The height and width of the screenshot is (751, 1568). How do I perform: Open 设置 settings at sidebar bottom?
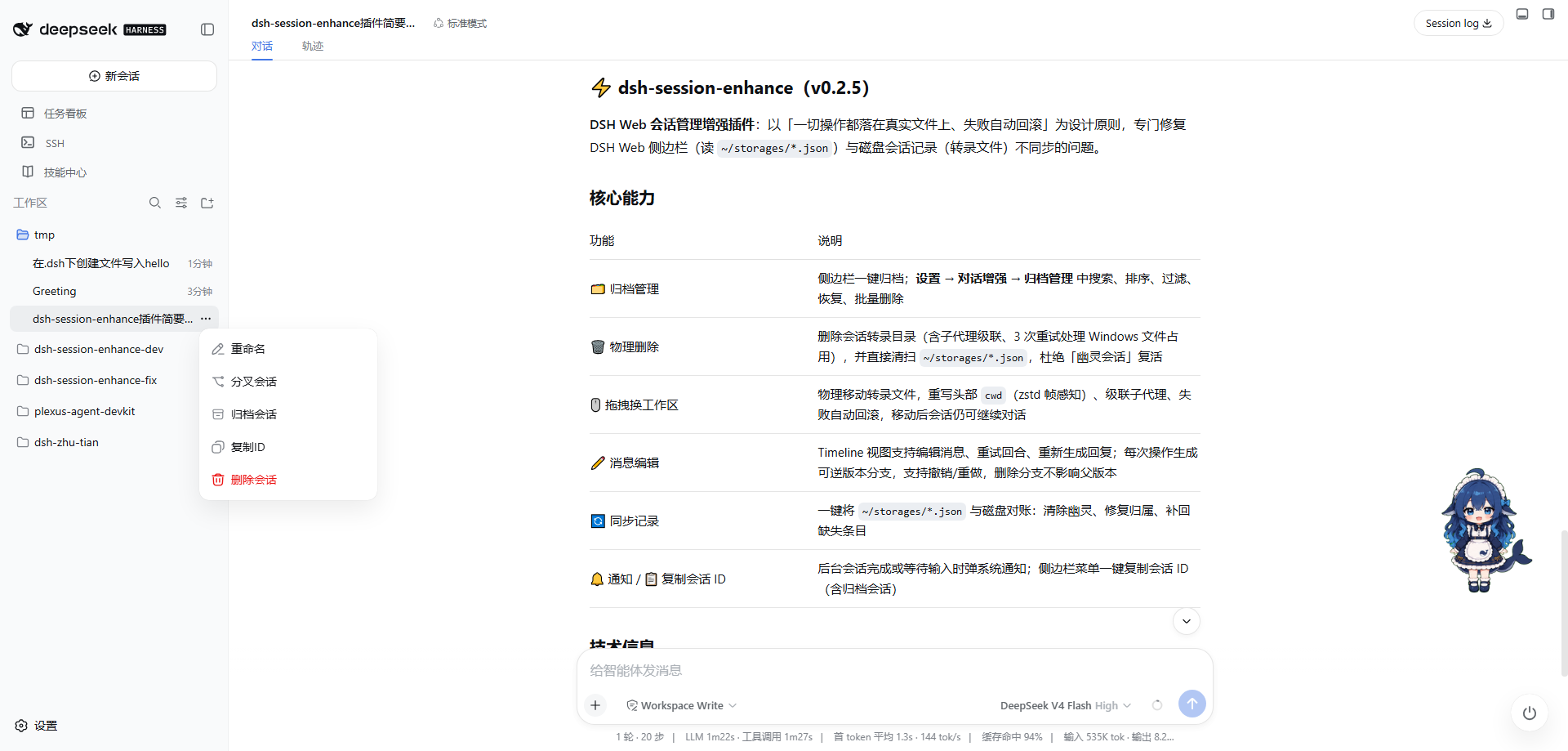coord(37,726)
